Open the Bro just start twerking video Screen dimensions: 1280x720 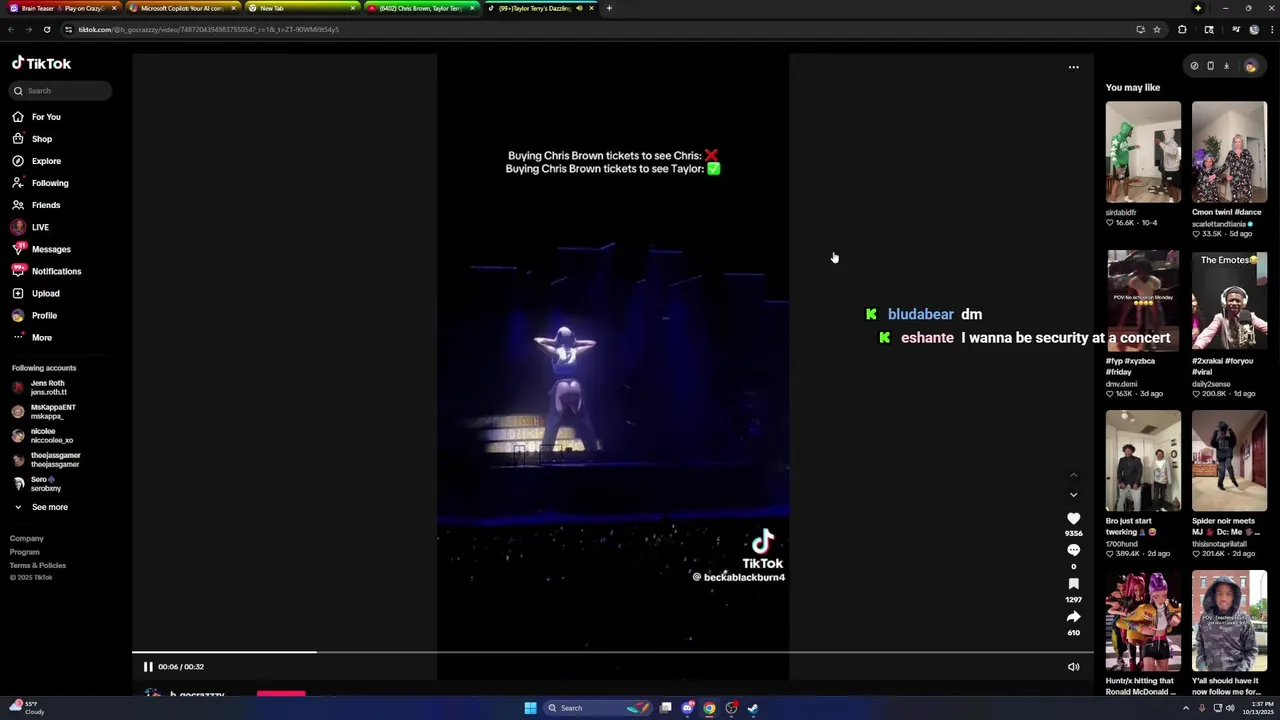click(1143, 461)
